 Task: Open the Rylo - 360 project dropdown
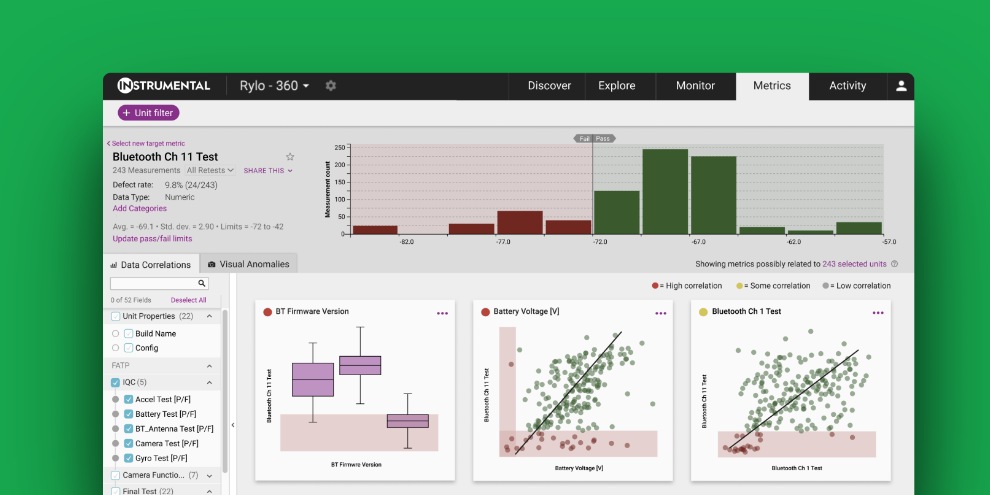click(x=274, y=86)
